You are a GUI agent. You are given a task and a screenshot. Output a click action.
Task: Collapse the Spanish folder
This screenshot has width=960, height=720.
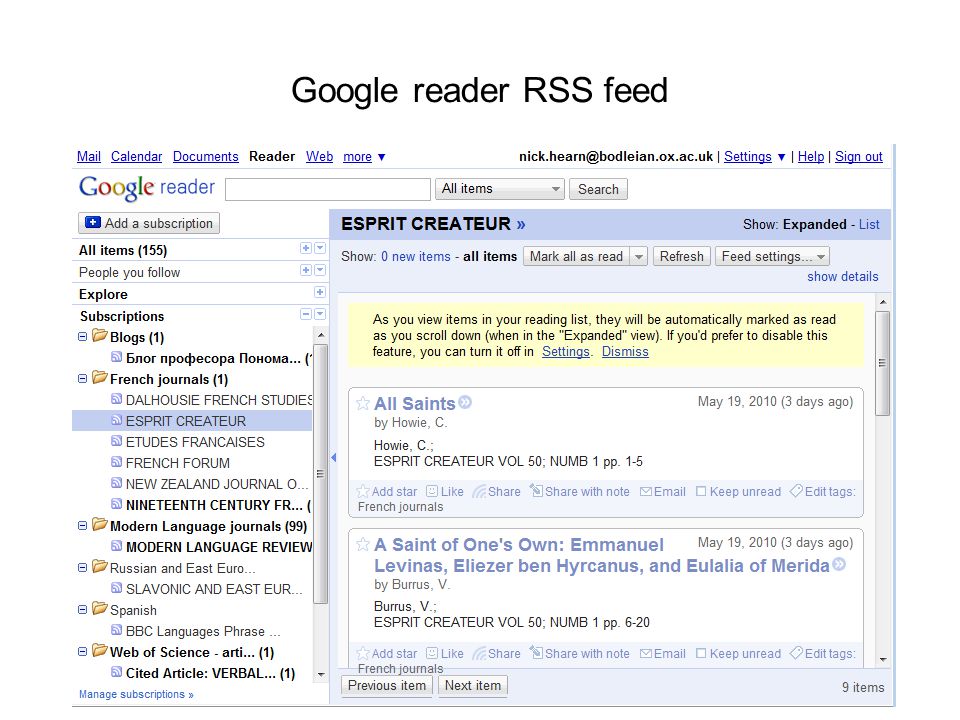(83, 610)
